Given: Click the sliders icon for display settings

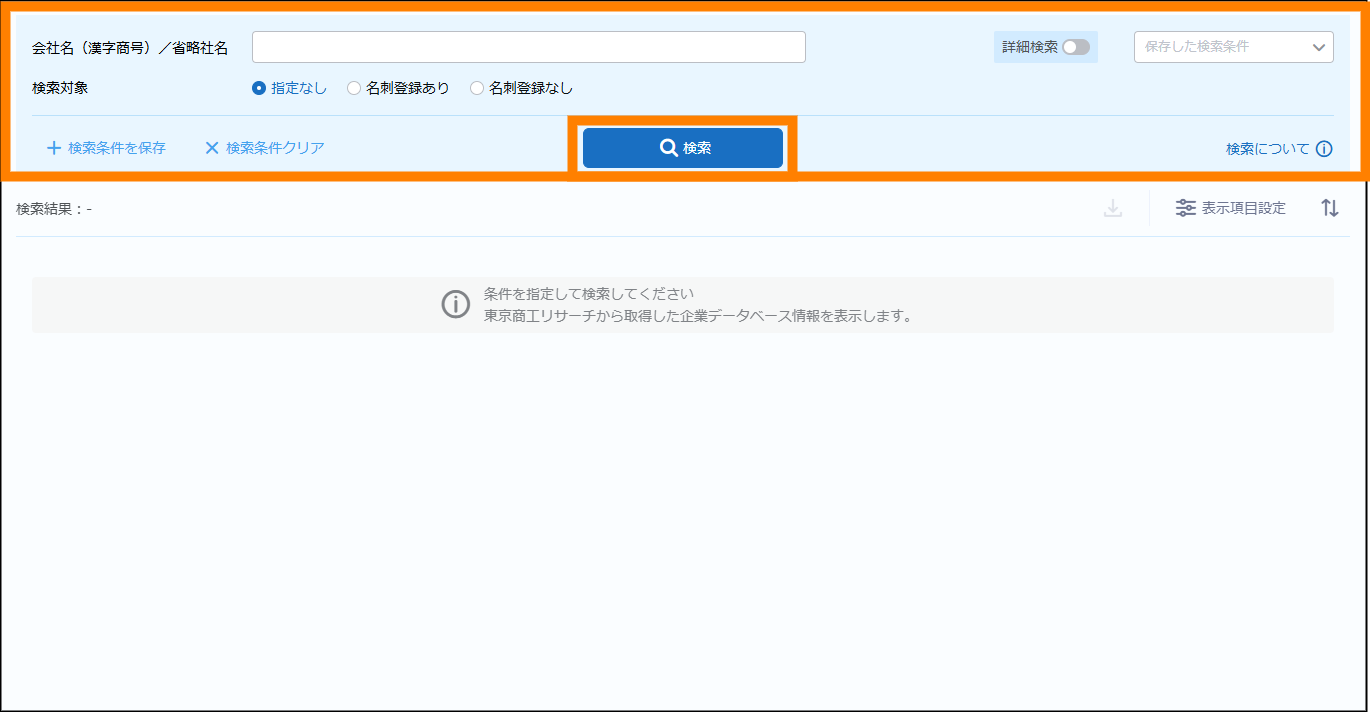Looking at the screenshot, I should (x=1185, y=208).
